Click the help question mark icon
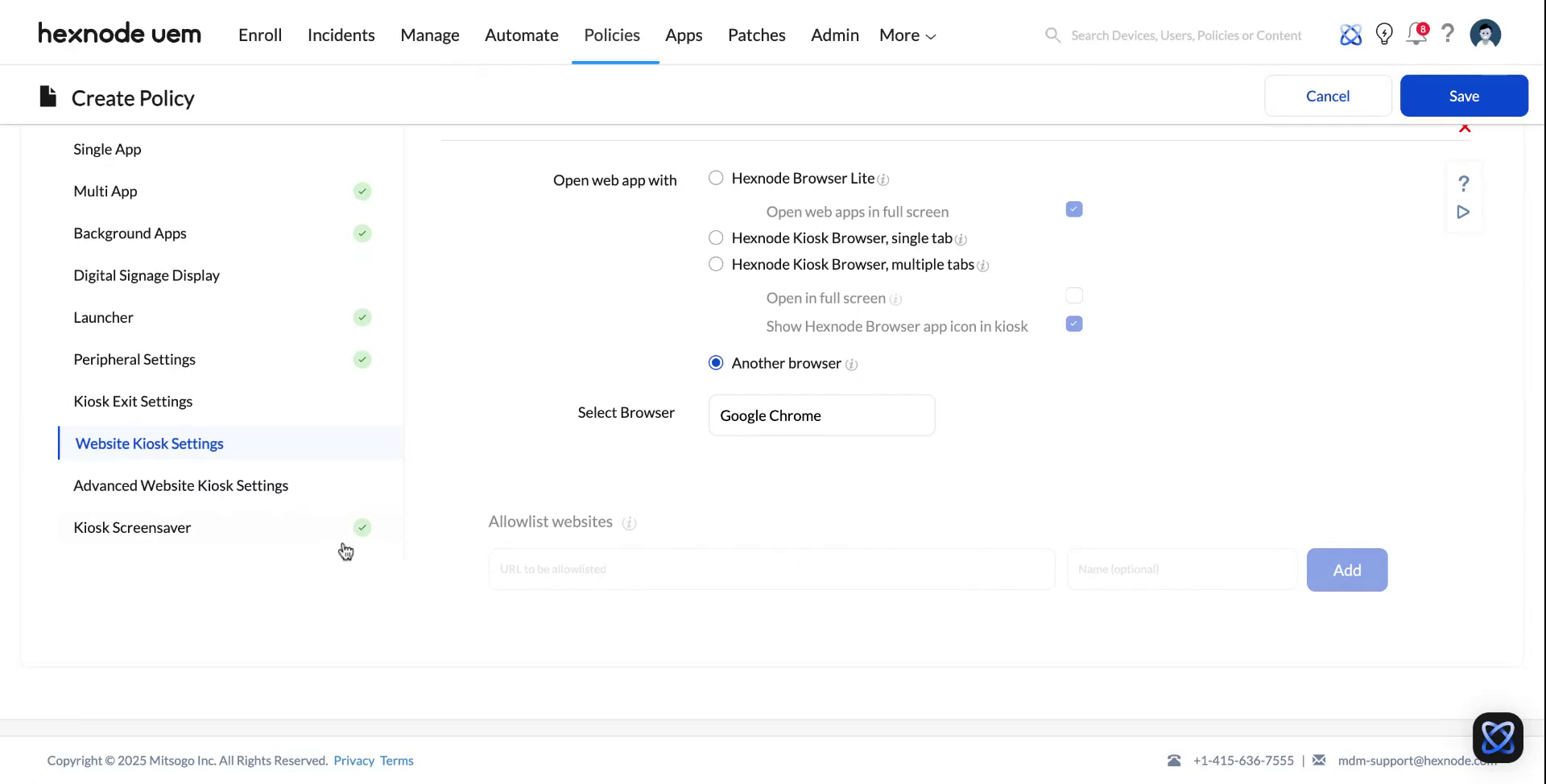Image resolution: width=1546 pixels, height=784 pixels. click(x=1448, y=34)
